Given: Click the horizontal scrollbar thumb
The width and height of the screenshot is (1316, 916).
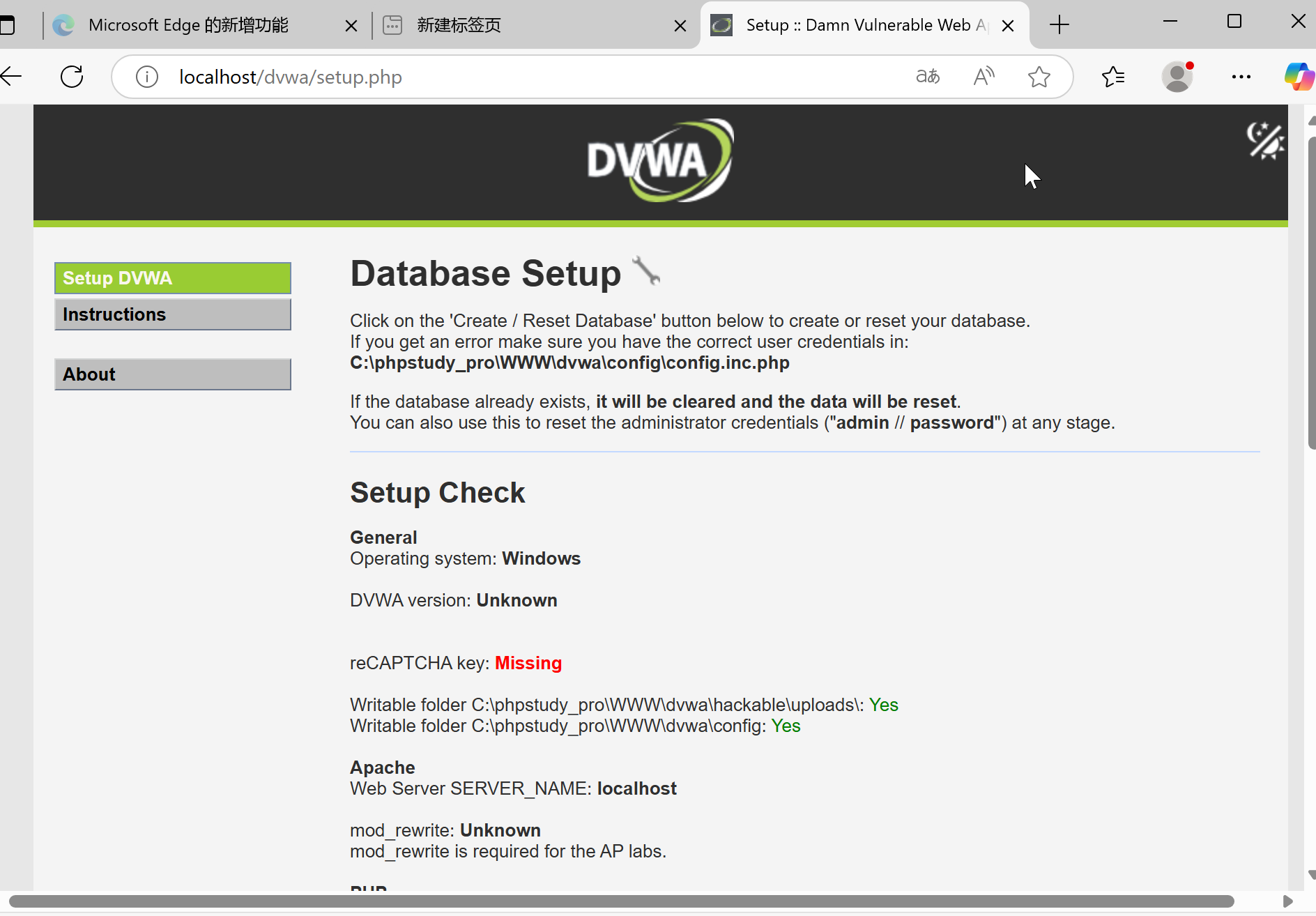Looking at the screenshot, I should [622, 901].
